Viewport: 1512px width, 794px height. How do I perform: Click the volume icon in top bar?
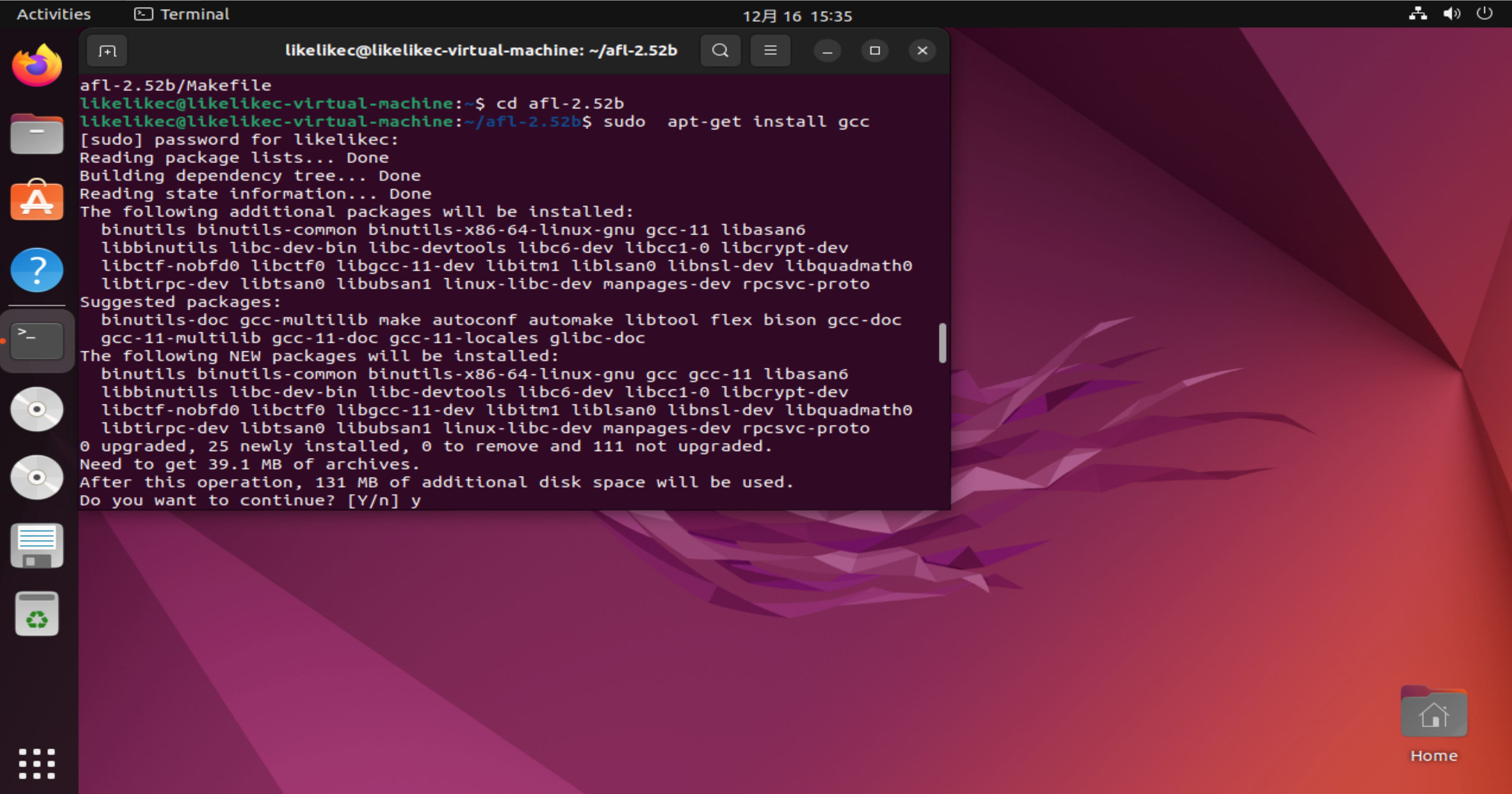point(1451,13)
